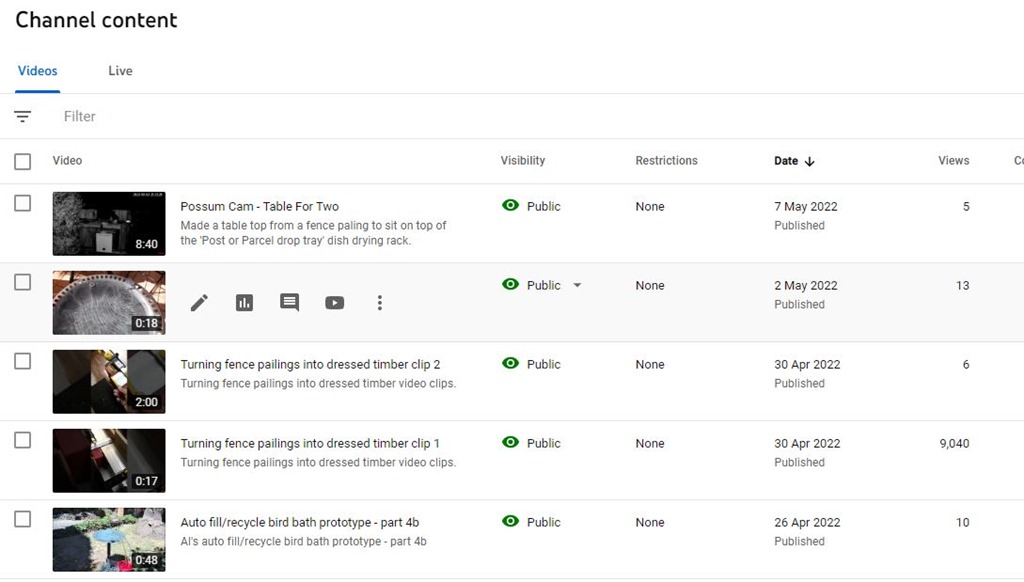
Task: Click the View on YouTube icon
Action: [334, 303]
